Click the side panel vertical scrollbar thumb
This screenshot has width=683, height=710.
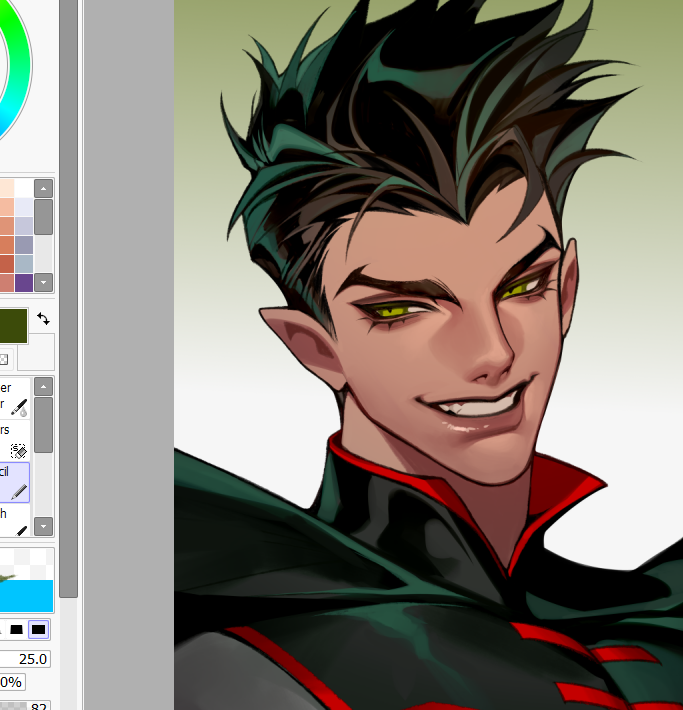tap(68, 299)
